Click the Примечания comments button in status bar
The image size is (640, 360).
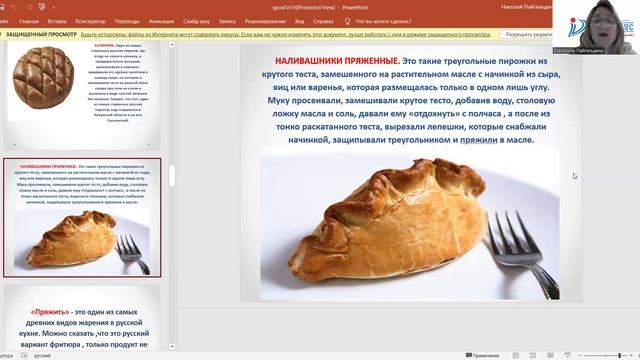[x=482, y=356]
